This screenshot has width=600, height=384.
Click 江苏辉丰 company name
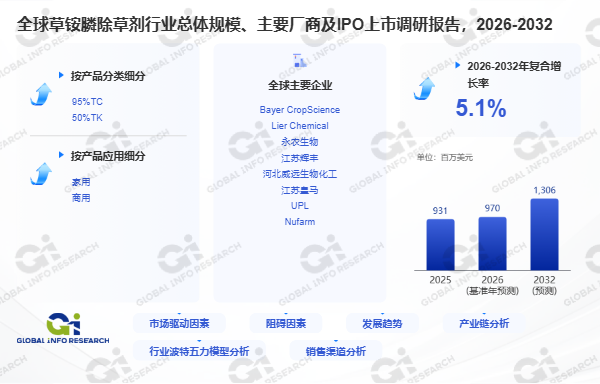click(x=300, y=158)
